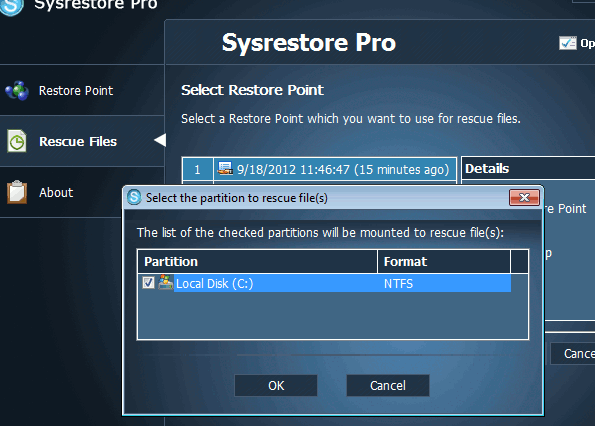Click the Options checklist icon at top right
The width and height of the screenshot is (595, 426).
click(568, 43)
